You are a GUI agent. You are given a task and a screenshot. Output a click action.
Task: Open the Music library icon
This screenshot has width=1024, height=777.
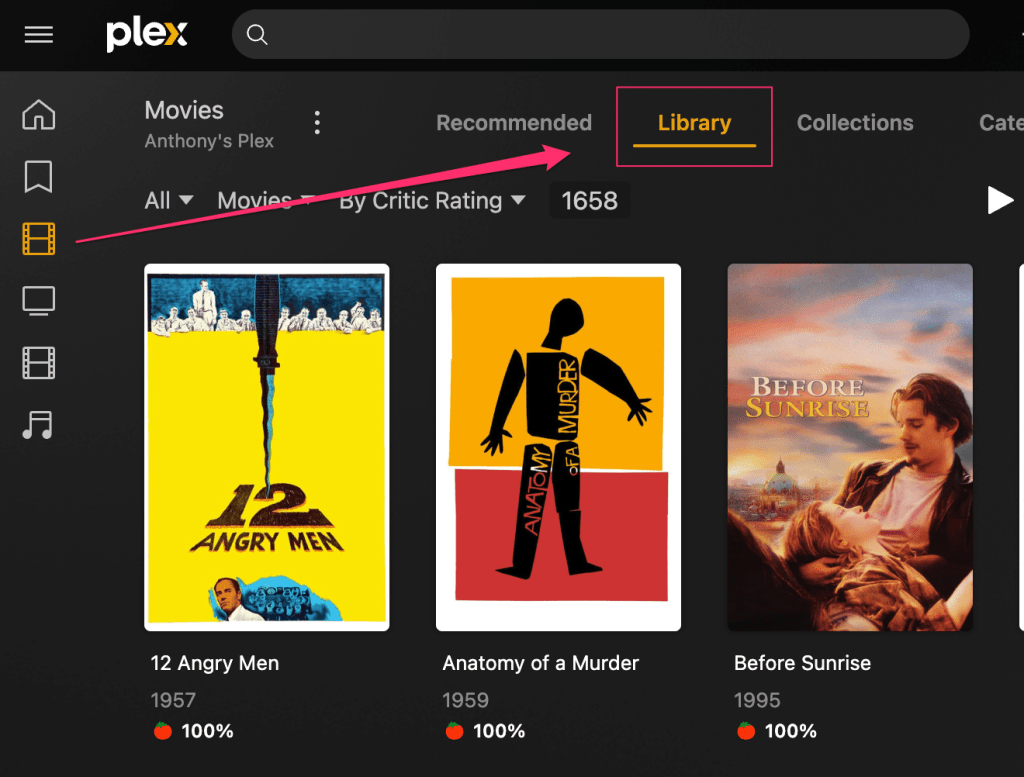pyautogui.click(x=39, y=425)
